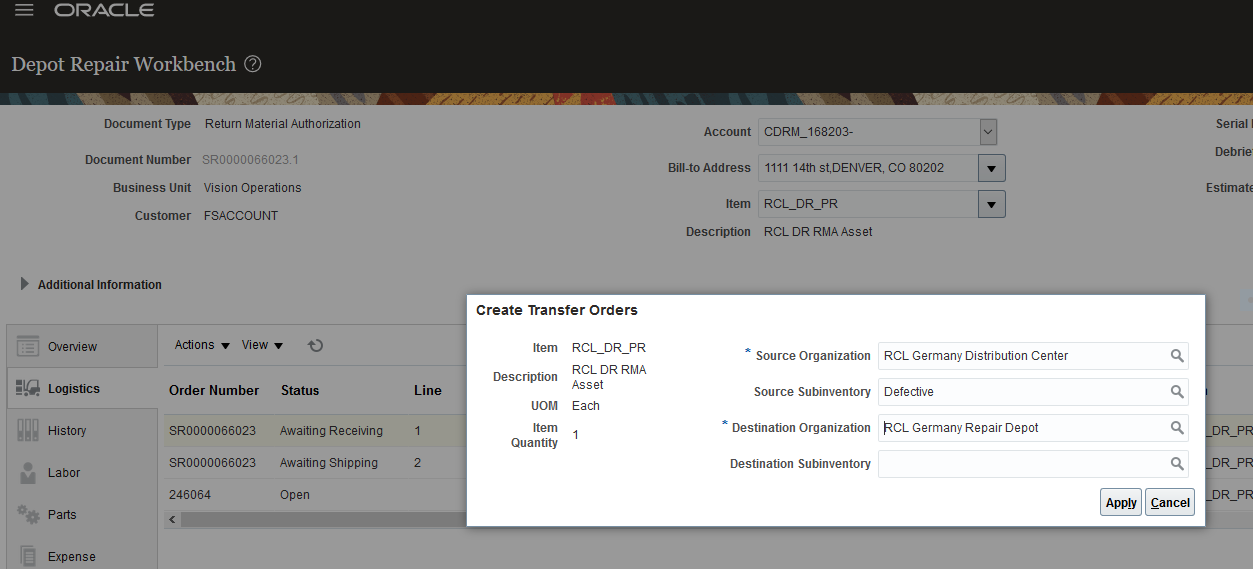Open the Account dropdown

(988, 132)
